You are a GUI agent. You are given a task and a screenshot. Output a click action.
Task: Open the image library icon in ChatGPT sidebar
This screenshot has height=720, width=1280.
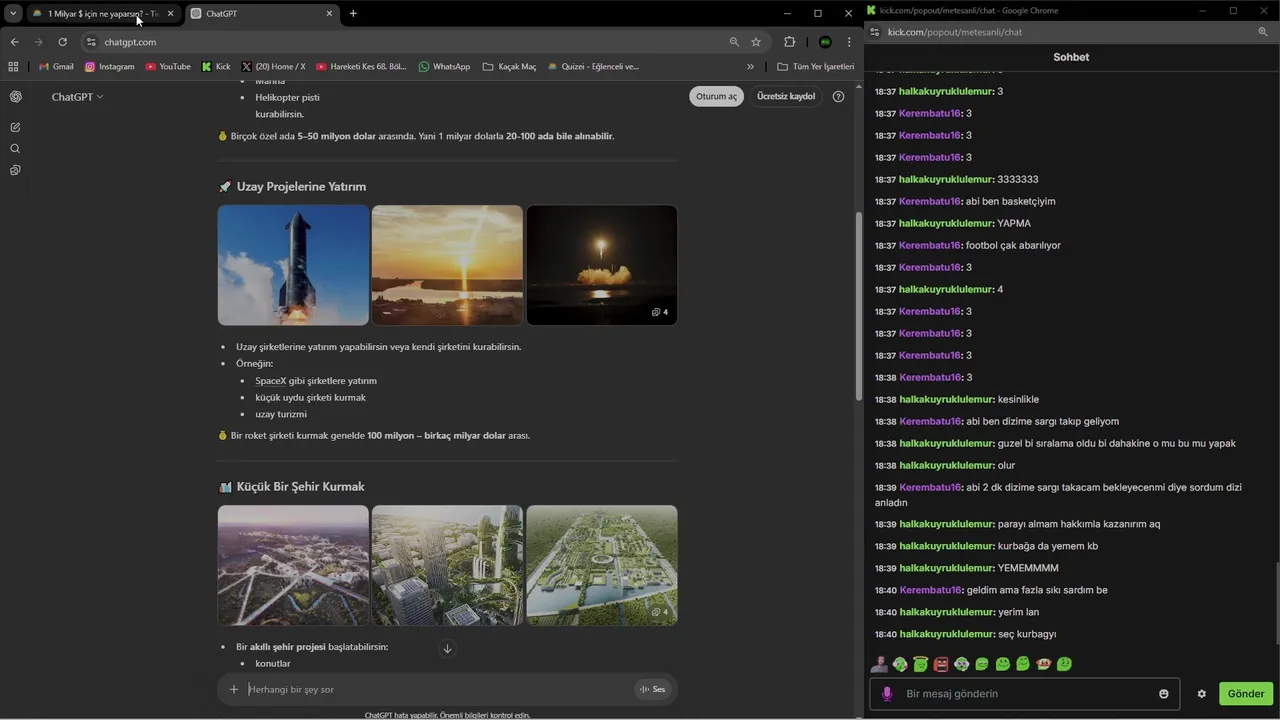coord(15,170)
